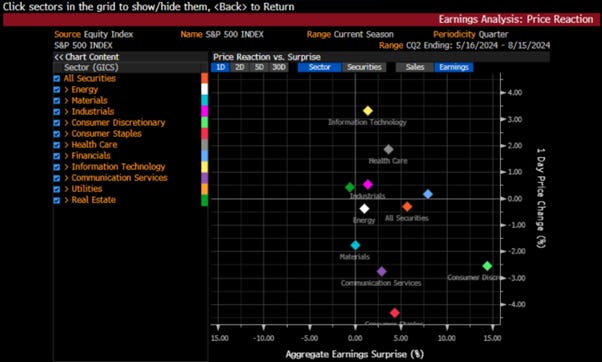The height and width of the screenshot is (362, 602).
Task: Toggle the Financials checkbox
Action: [x=57, y=156]
